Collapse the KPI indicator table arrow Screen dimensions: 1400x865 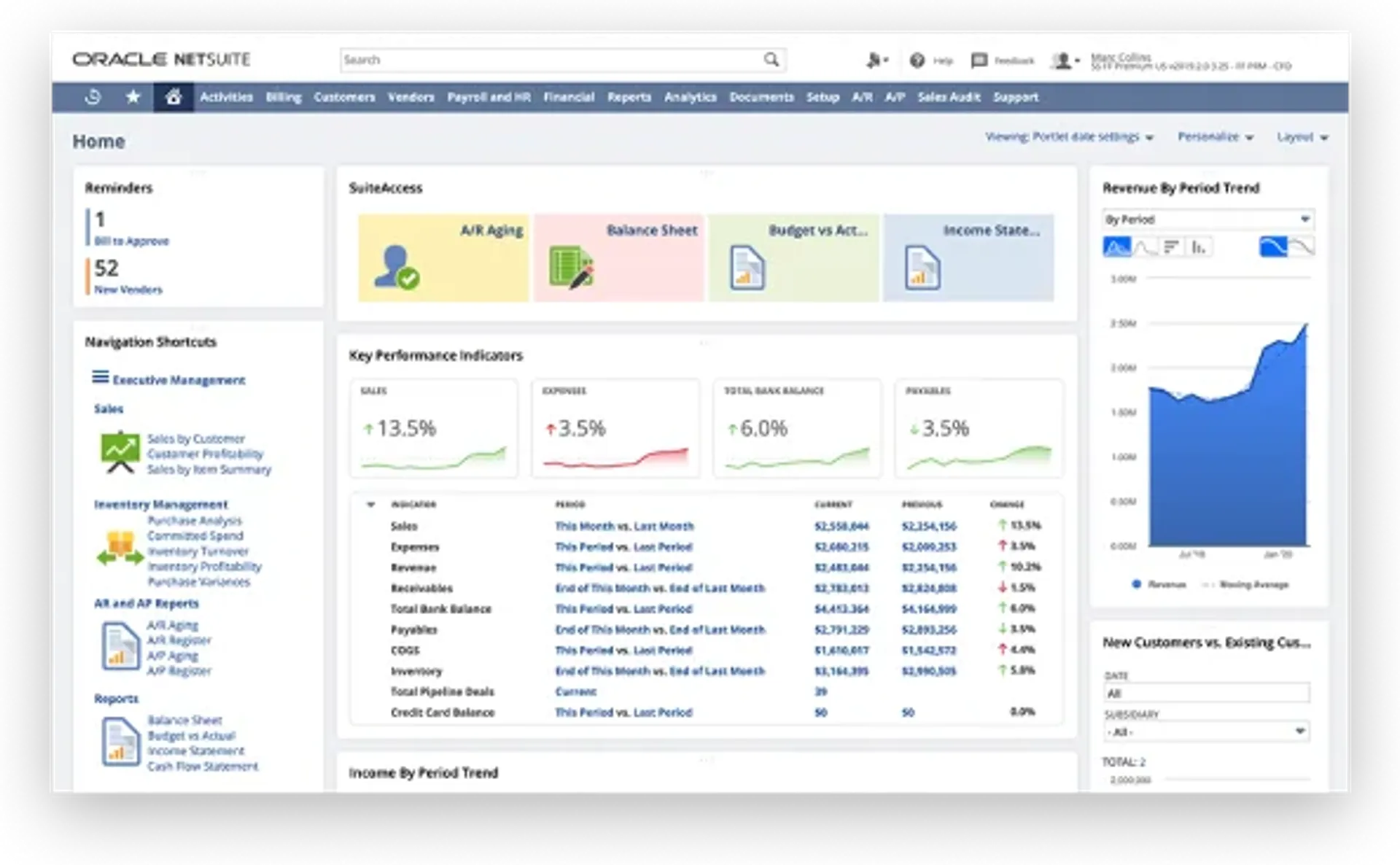point(370,505)
